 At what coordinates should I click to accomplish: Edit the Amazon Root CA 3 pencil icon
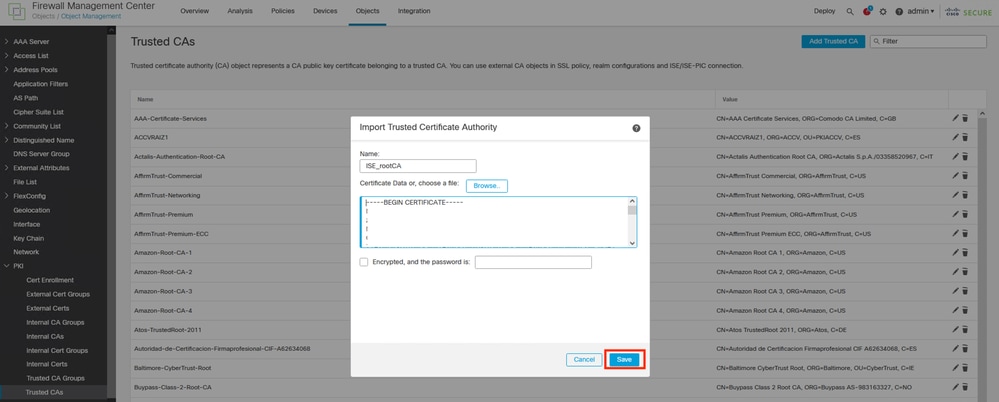955,291
